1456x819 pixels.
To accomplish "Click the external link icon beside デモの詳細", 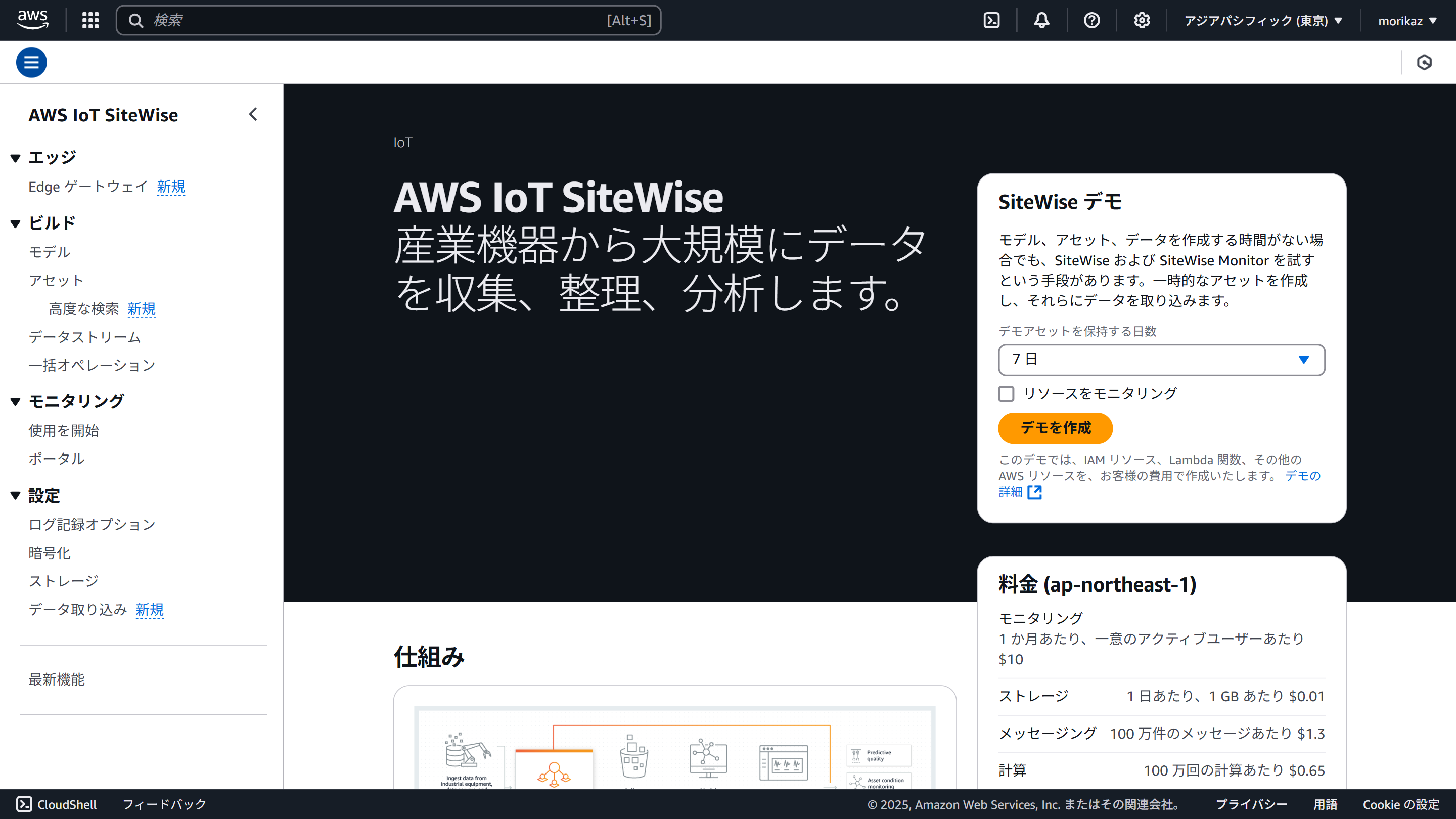I will (1034, 492).
